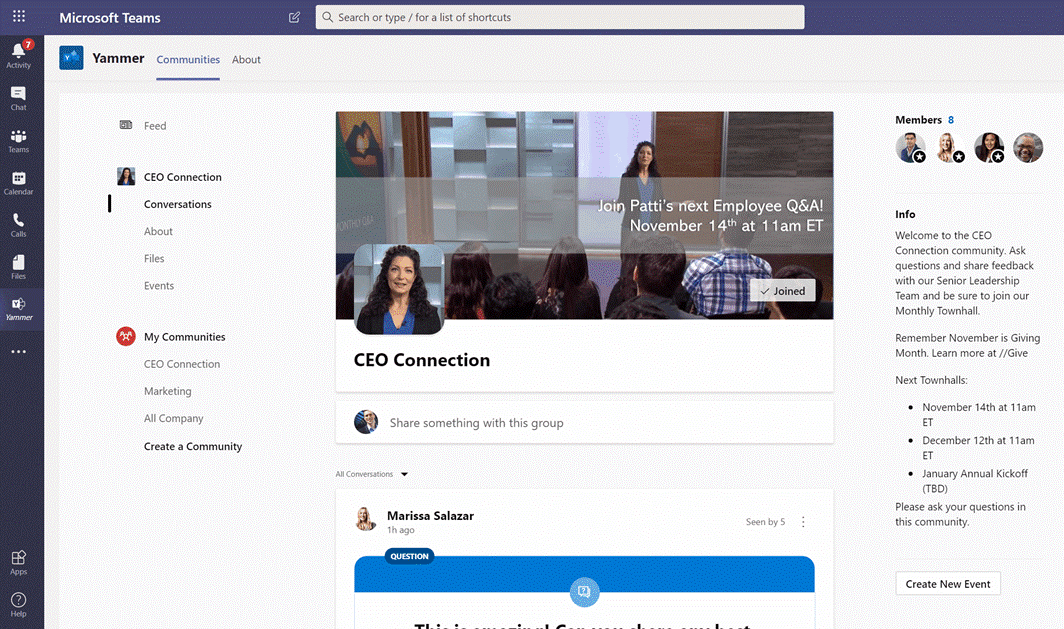
Task: Open Chat in the left rail
Action: point(18,97)
